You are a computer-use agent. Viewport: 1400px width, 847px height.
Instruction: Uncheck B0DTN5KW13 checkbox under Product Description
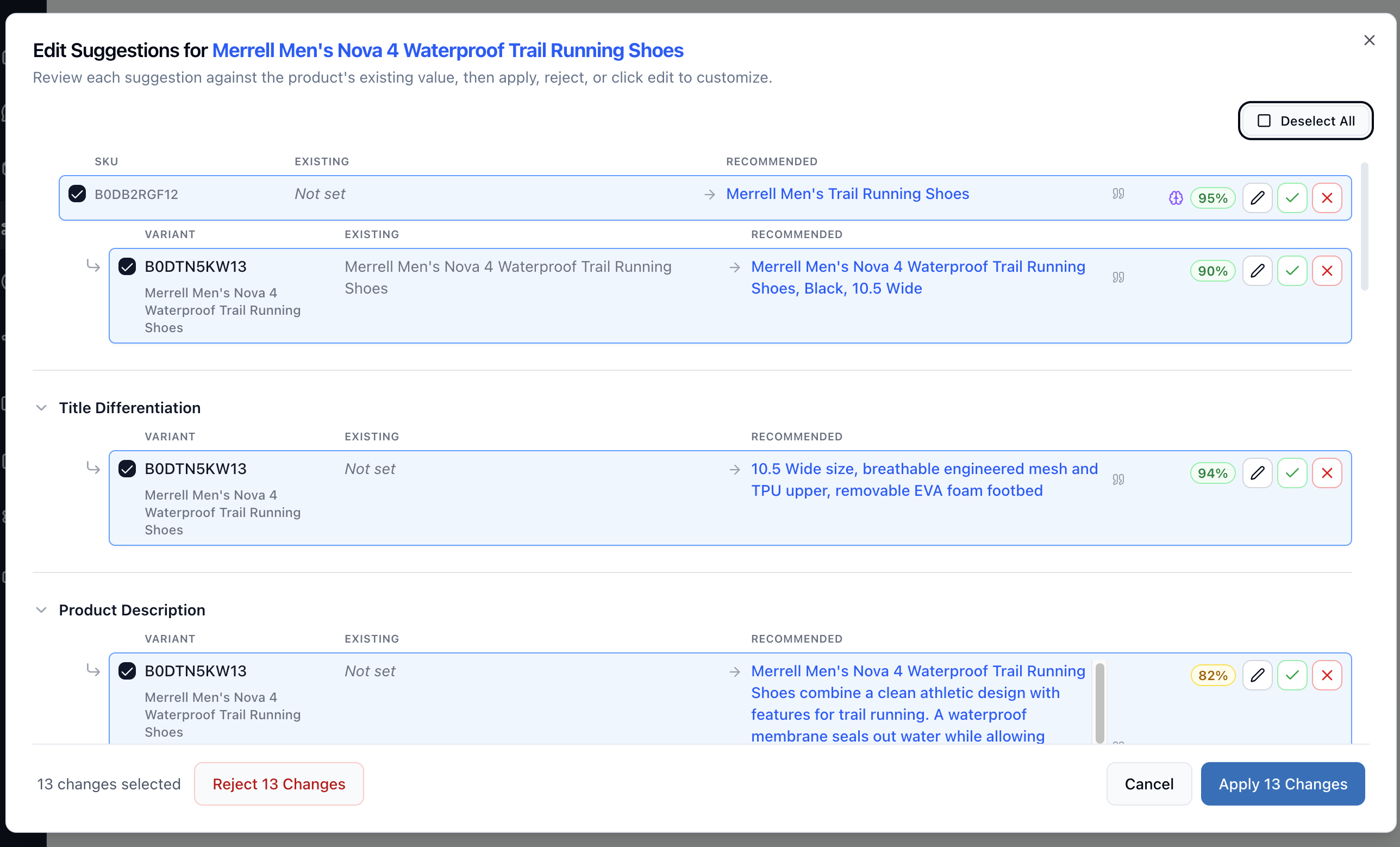127,671
